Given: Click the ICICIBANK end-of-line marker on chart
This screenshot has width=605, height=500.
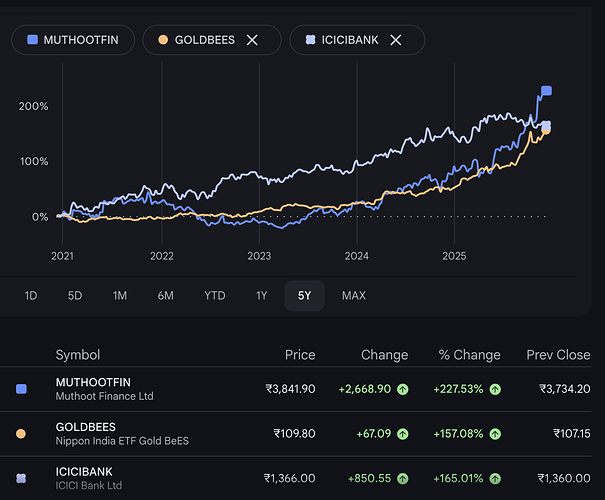Looking at the screenshot, I should 546,125.
